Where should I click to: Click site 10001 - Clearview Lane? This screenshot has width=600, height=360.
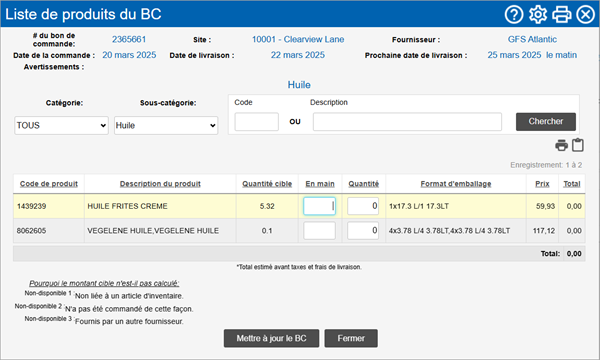tap(298, 39)
